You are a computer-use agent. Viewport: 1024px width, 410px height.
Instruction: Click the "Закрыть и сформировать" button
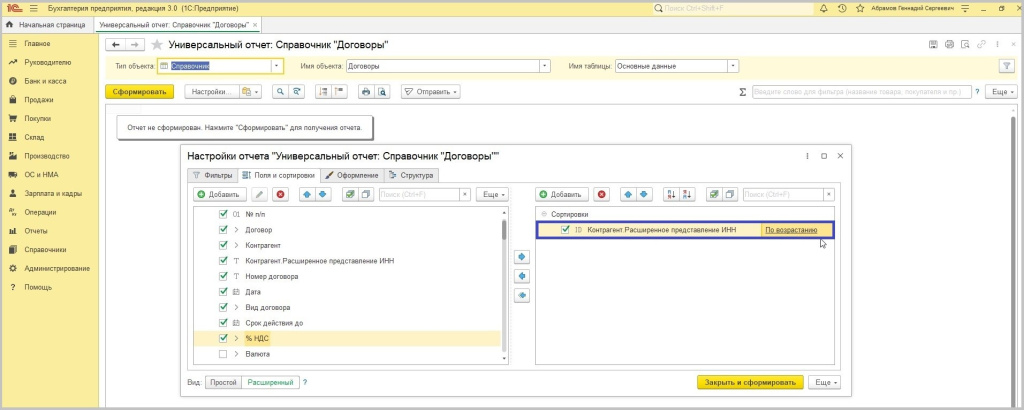tap(750, 382)
